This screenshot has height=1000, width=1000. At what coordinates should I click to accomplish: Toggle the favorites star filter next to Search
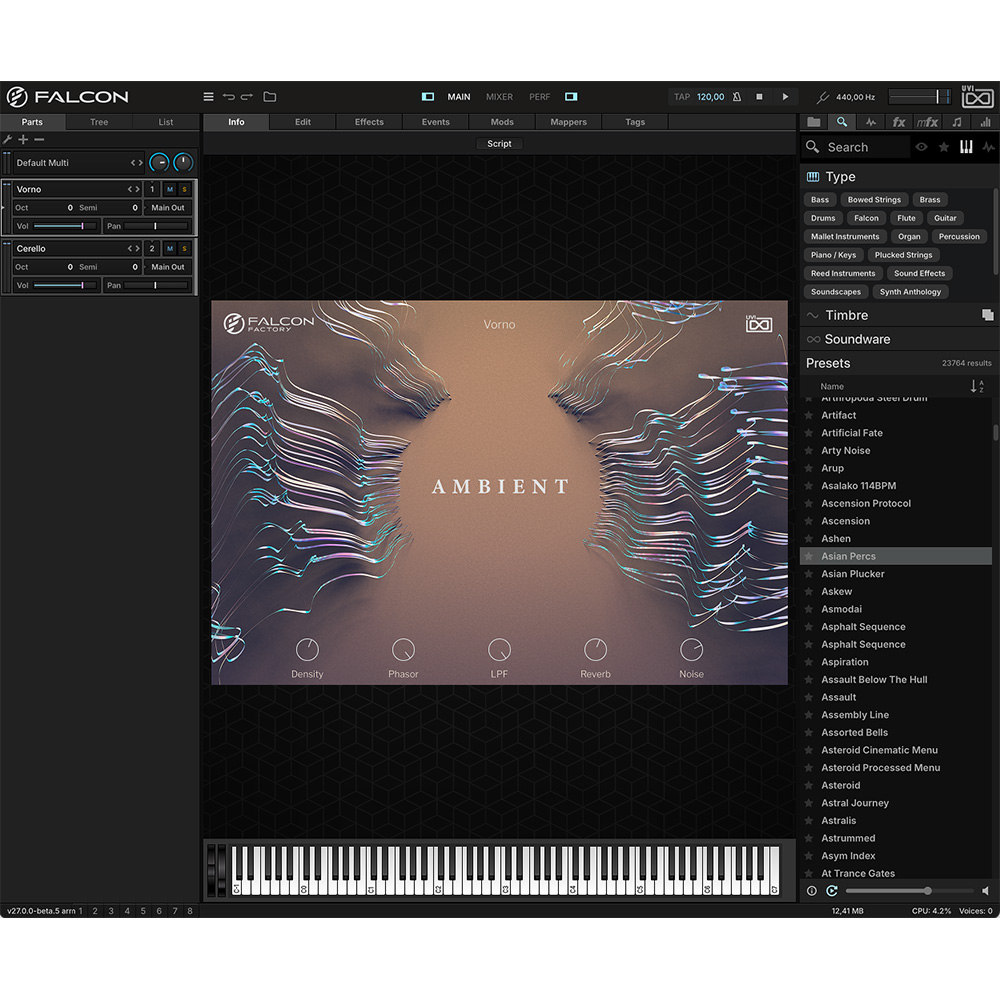point(944,147)
